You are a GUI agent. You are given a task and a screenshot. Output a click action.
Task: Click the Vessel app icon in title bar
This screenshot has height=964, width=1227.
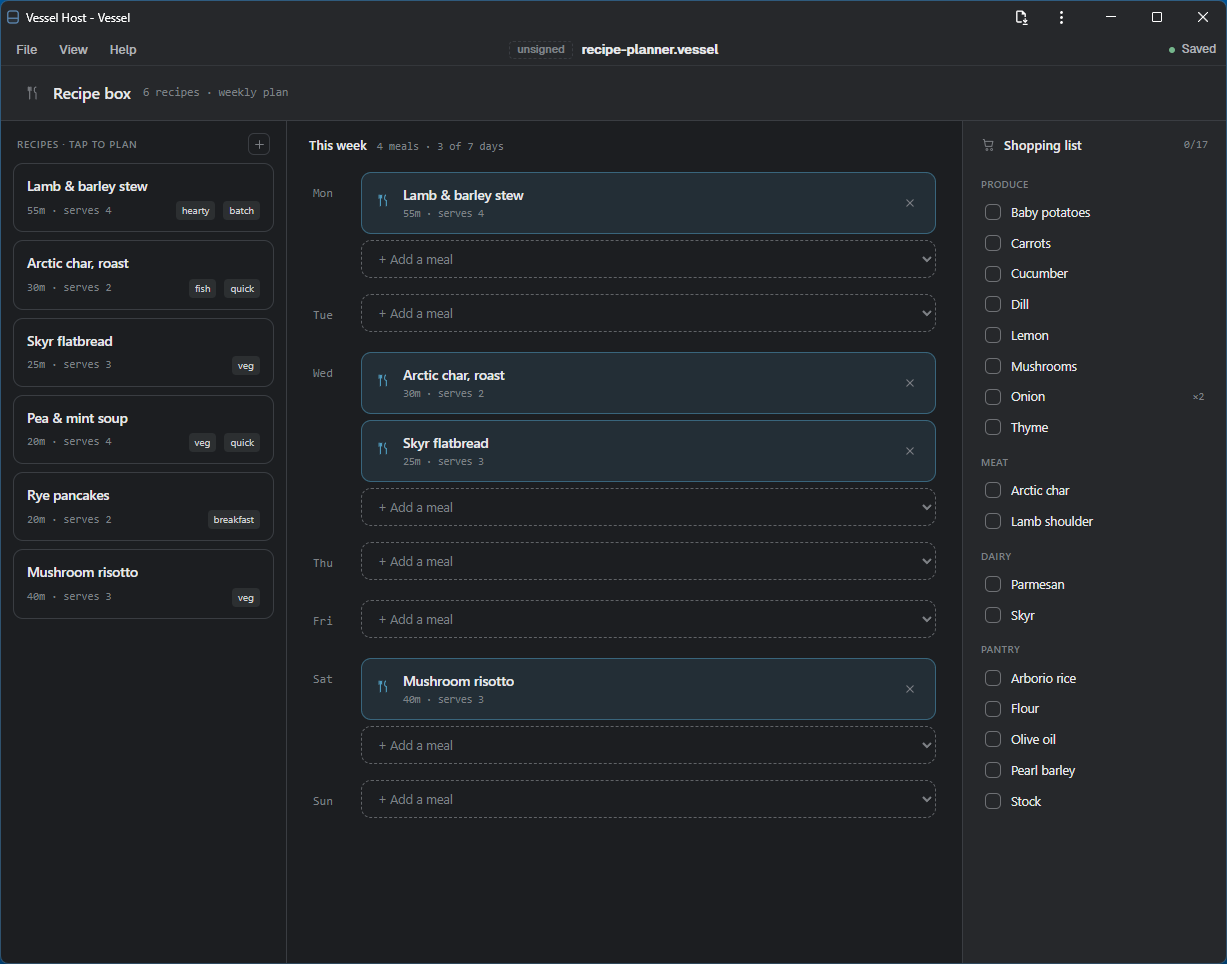click(x=13, y=17)
